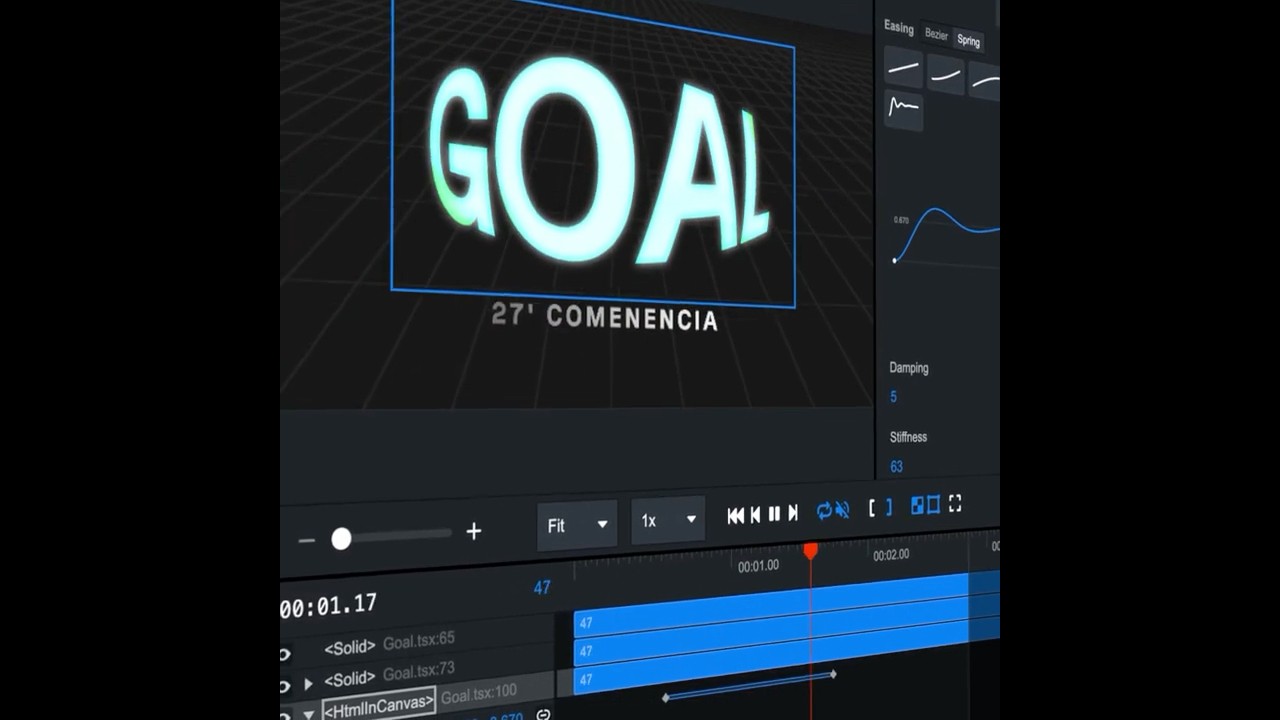Toggle the muted audio icon
This screenshot has width=1280, height=720.
(842, 510)
